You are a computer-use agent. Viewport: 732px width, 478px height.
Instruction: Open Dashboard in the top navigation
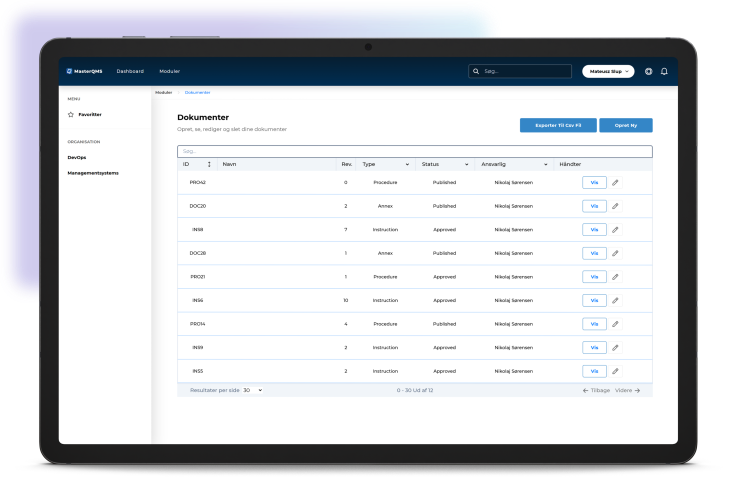pos(130,71)
